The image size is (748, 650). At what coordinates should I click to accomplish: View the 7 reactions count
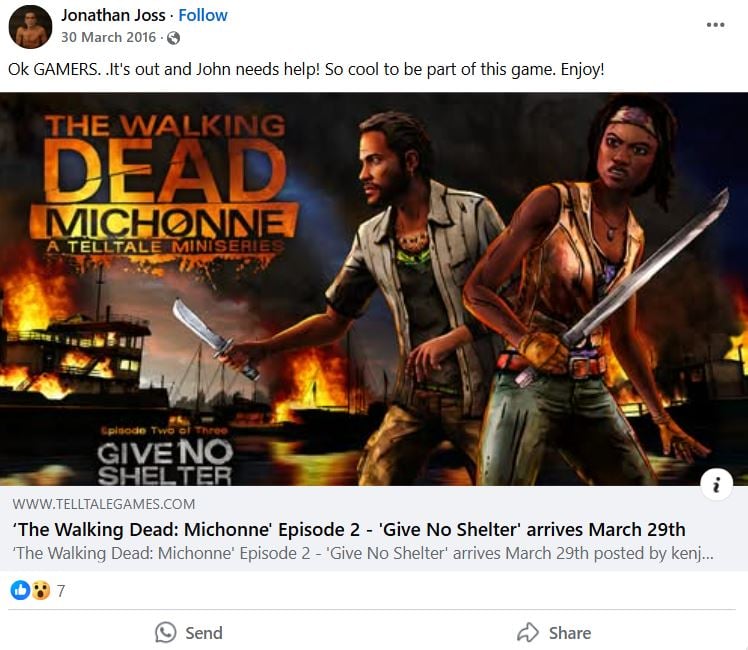pos(61,591)
